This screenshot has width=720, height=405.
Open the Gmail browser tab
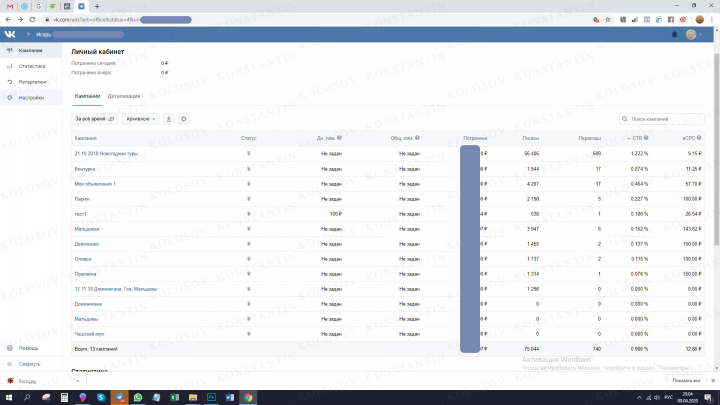[x=10, y=6]
